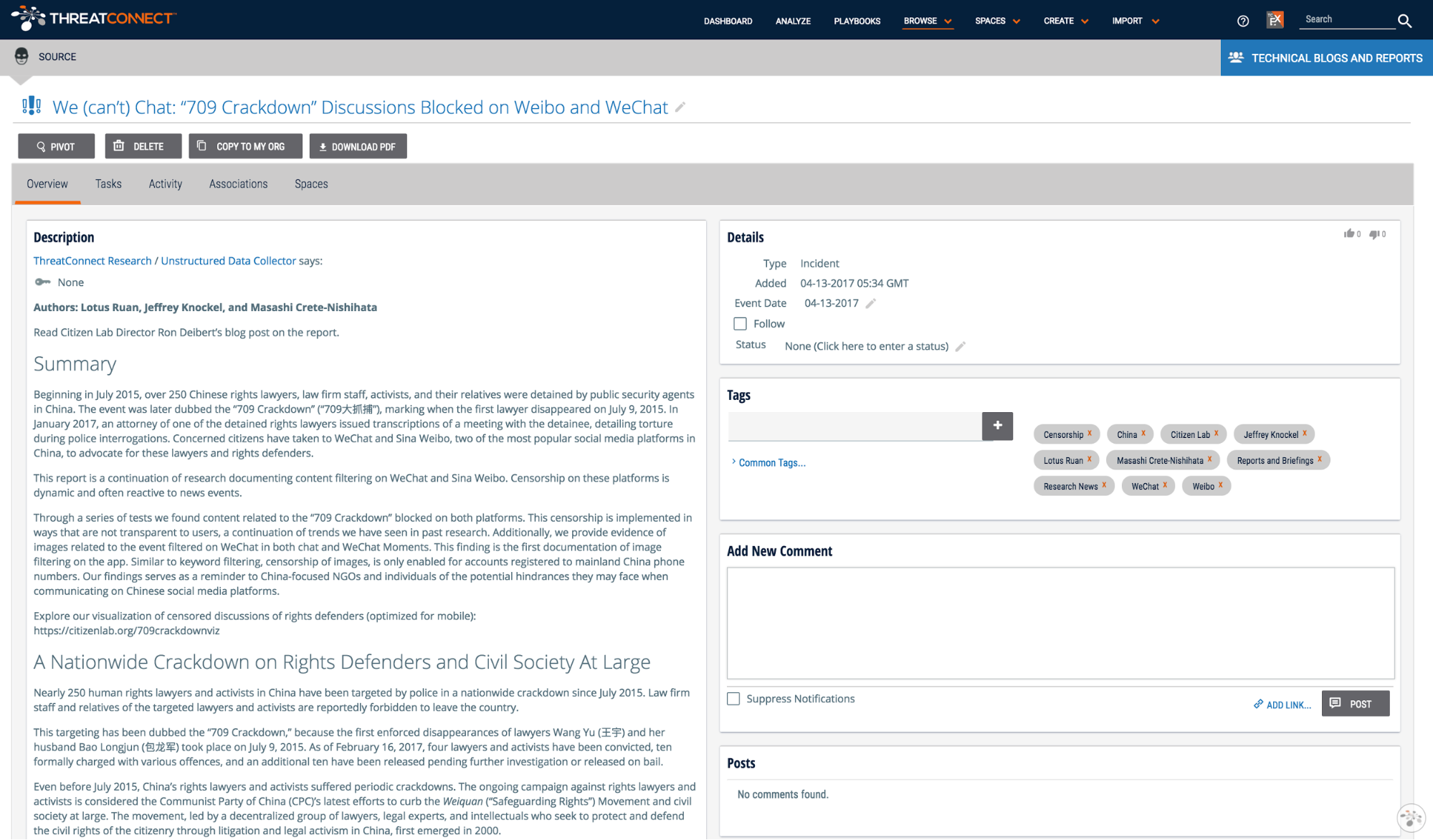Image resolution: width=1433 pixels, height=840 pixels.
Task: Open the Create dropdown menu
Action: 1066,21
